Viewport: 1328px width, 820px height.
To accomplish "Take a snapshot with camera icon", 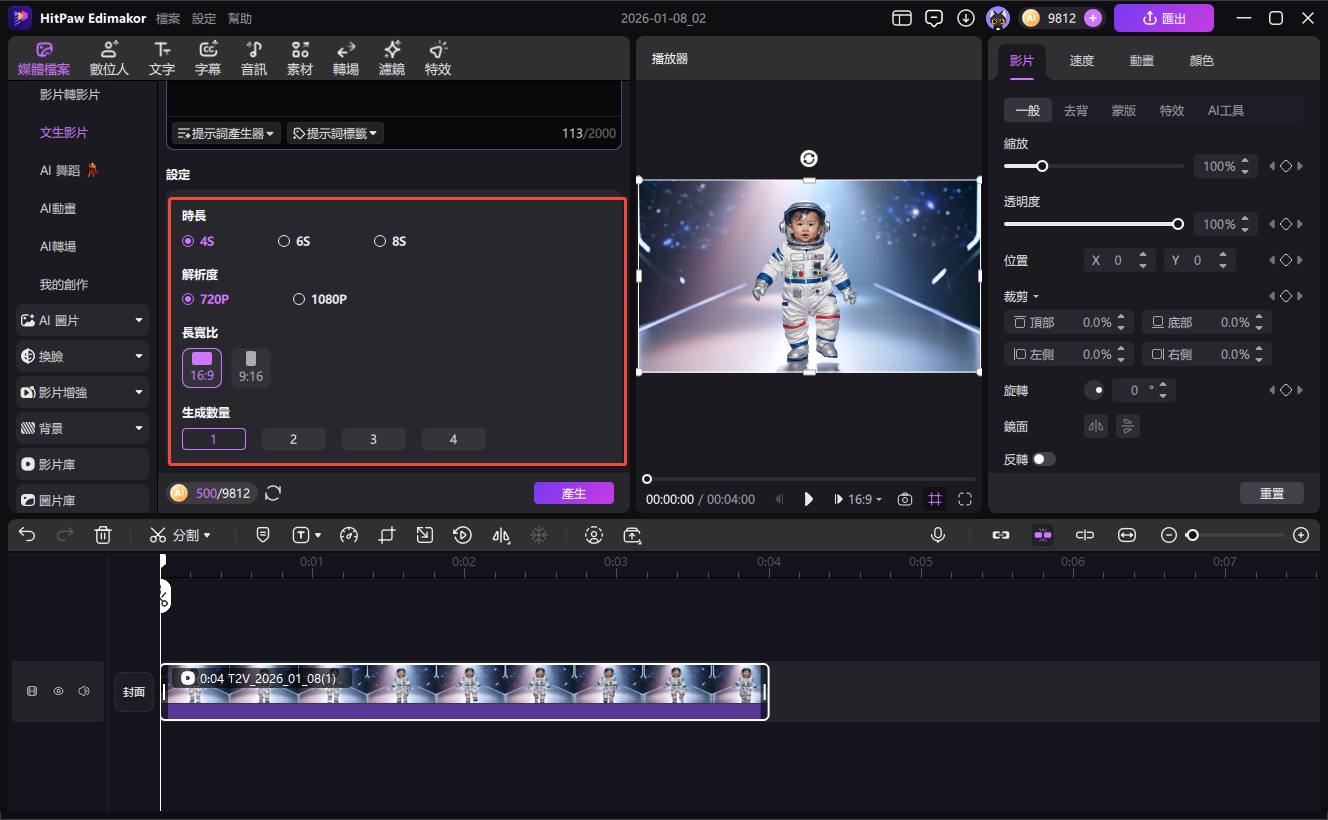I will (x=905, y=499).
